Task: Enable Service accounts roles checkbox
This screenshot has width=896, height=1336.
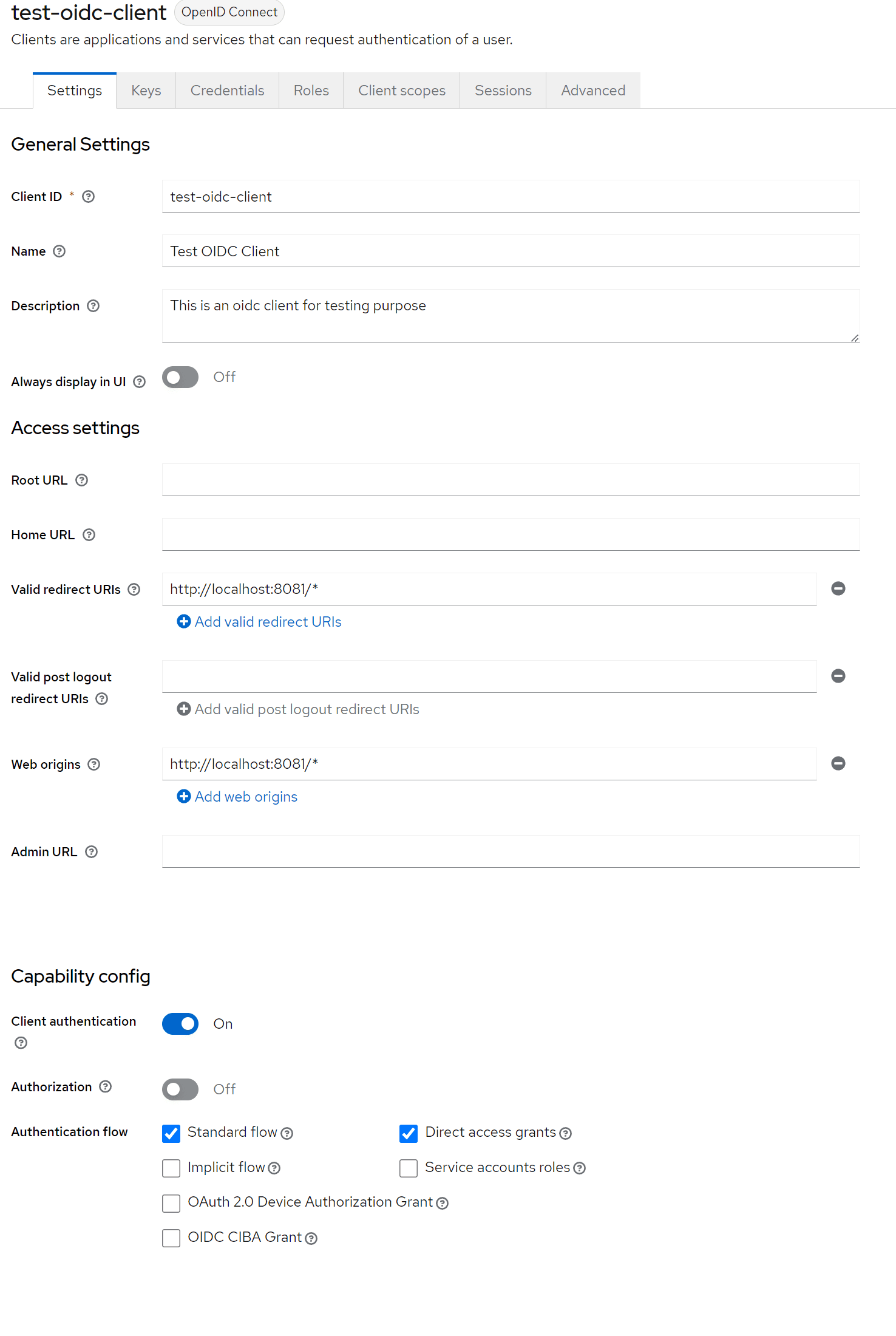Action: tap(409, 1168)
